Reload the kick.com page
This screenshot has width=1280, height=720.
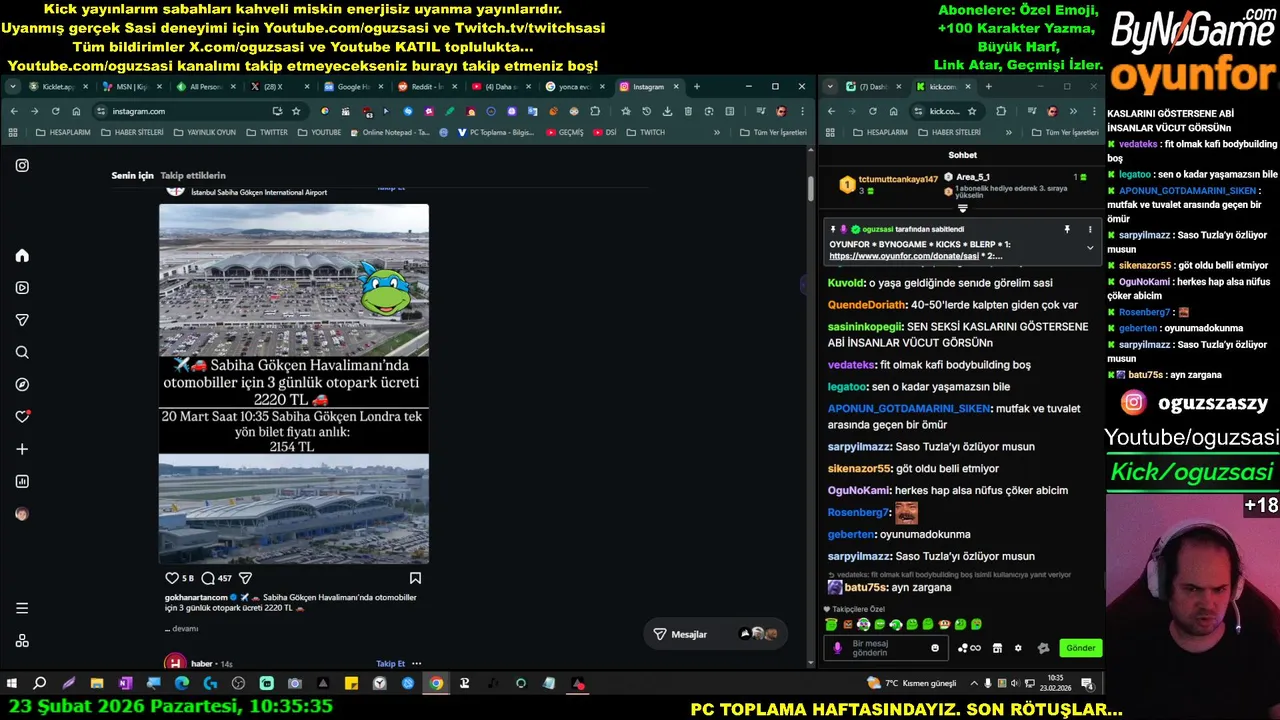pyautogui.click(x=873, y=111)
